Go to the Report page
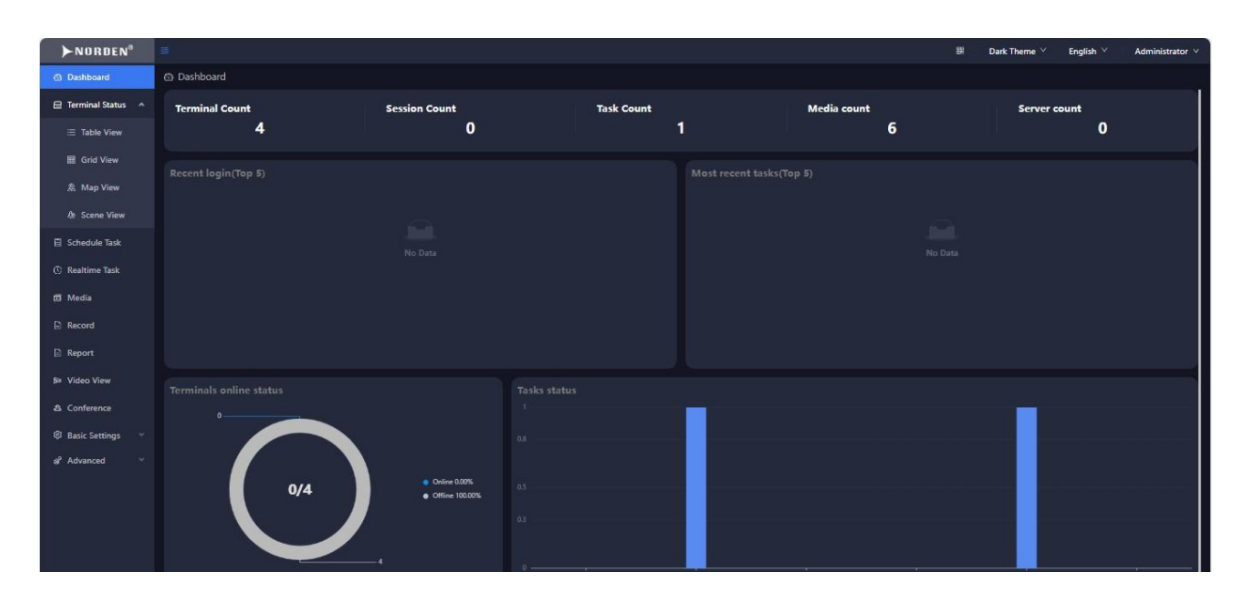 point(80,353)
